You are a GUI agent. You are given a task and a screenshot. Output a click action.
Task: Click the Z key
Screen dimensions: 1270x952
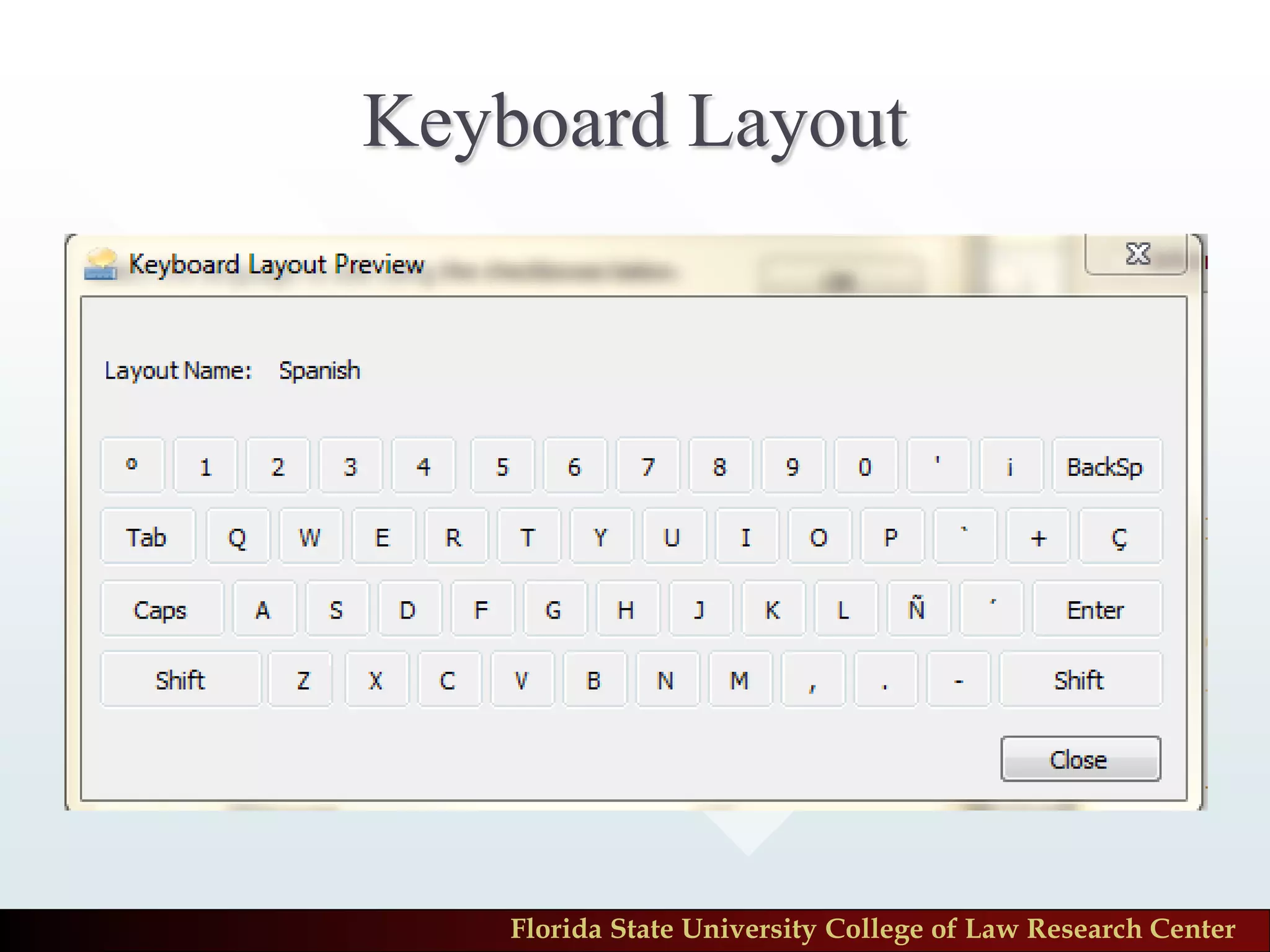(x=301, y=679)
